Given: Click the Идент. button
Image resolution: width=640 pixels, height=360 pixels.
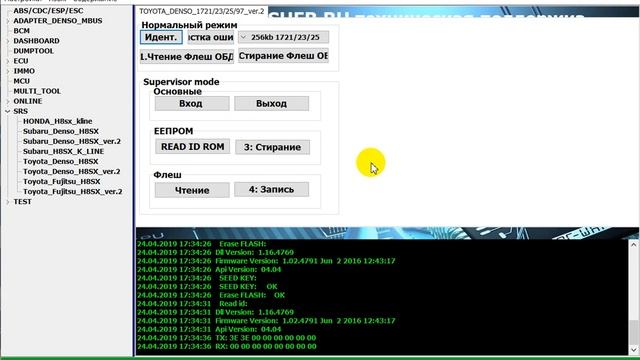Looking at the screenshot, I should (x=161, y=37).
